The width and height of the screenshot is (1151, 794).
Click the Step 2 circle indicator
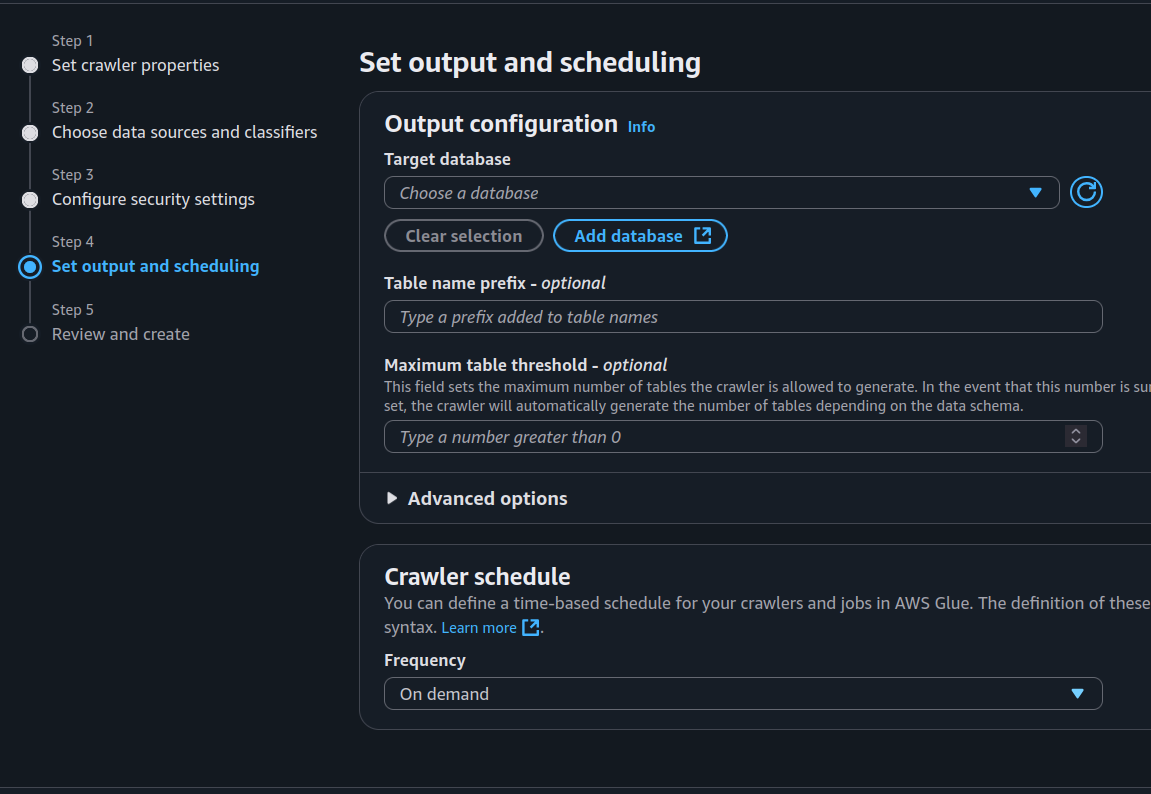pyautogui.click(x=30, y=133)
